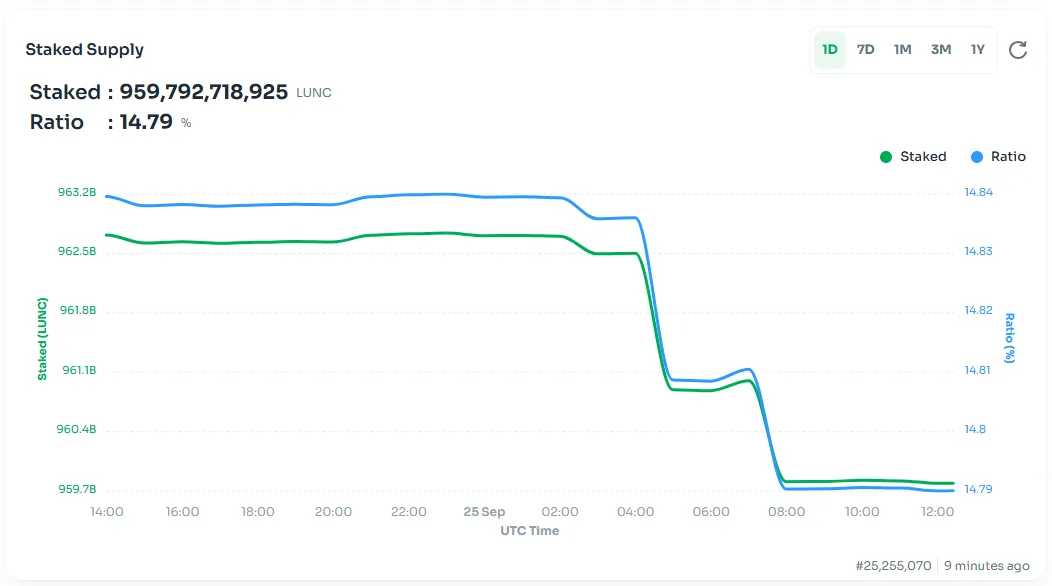Click the 963.2B left axis label

click(x=78, y=192)
